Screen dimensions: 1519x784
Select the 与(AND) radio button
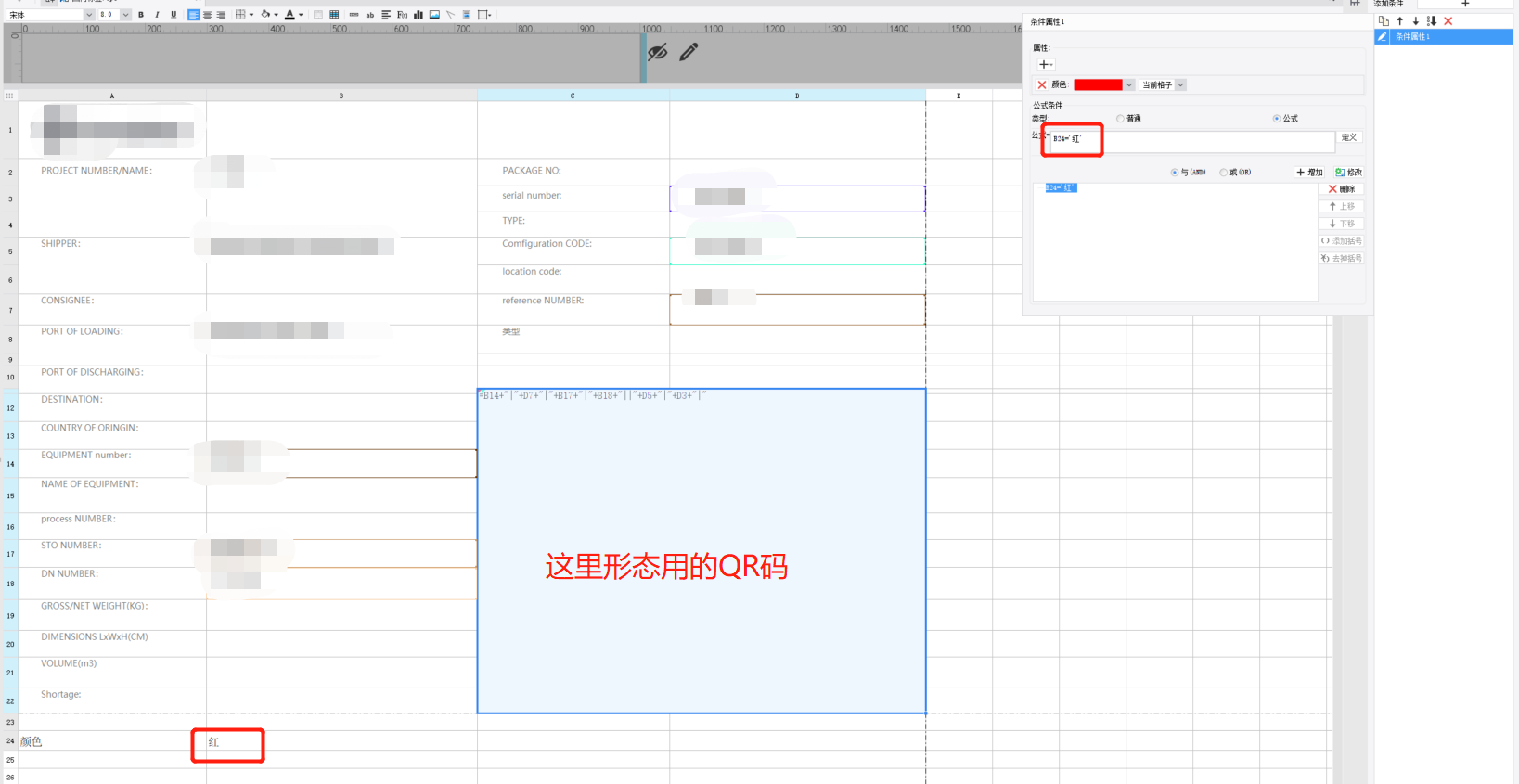point(1175,173)
